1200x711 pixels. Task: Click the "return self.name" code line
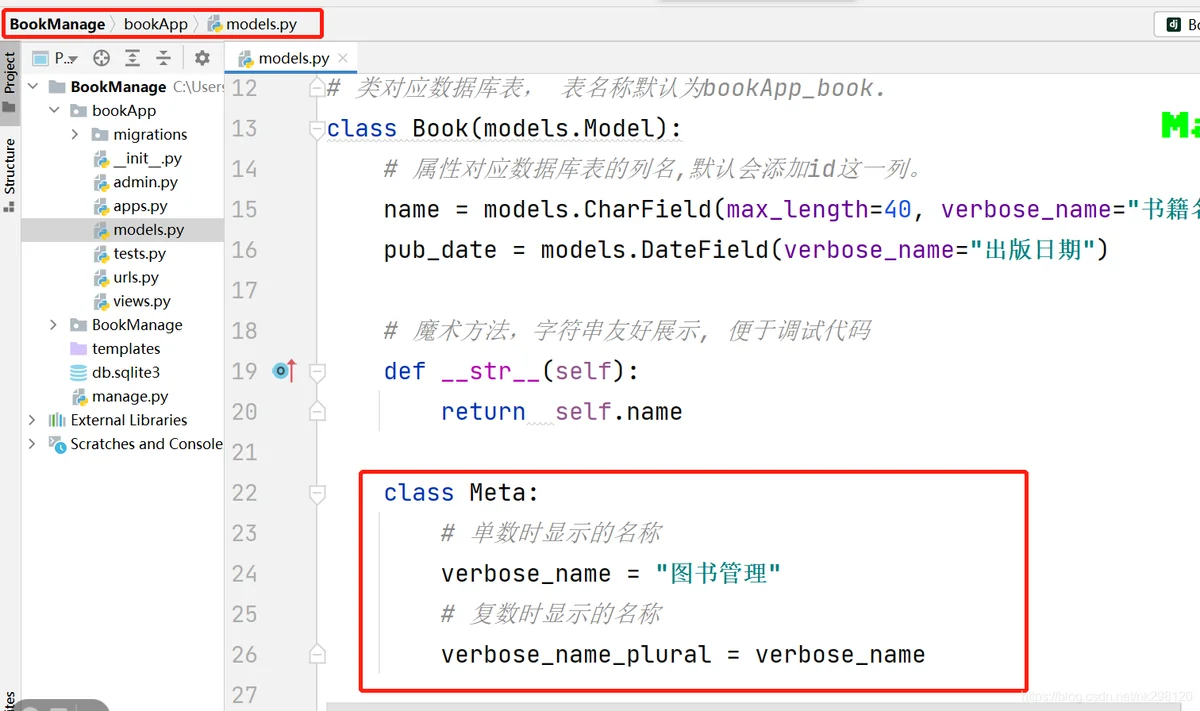tap(561, 412)
